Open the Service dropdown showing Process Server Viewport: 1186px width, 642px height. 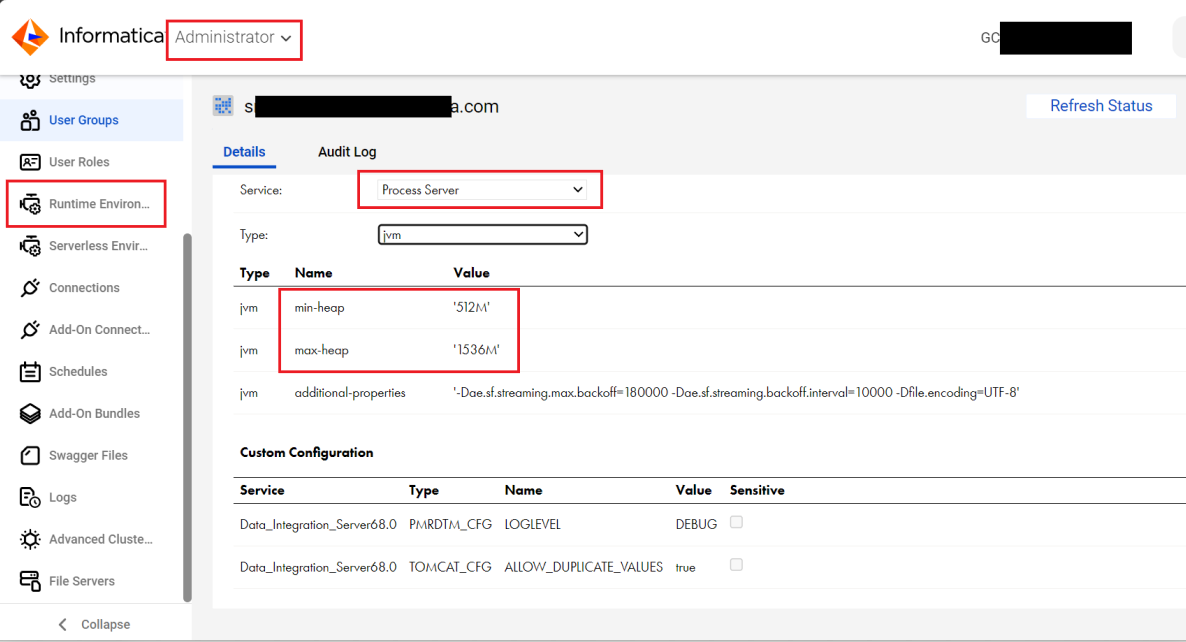(x=483, y=190)
